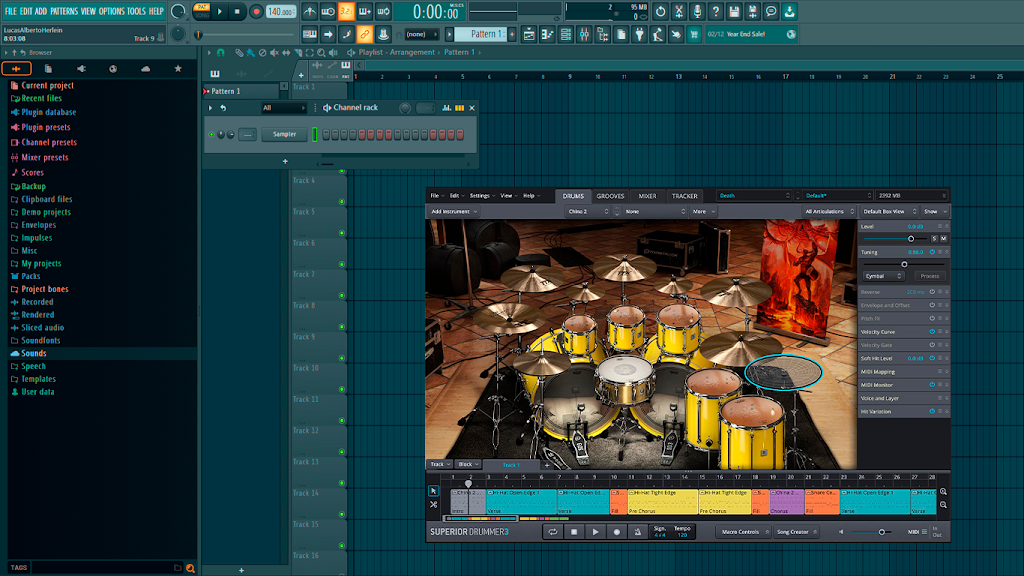Click the FL Studio record button
The width and height of the screenshot is (1024, 576).
tap(256, 11)
